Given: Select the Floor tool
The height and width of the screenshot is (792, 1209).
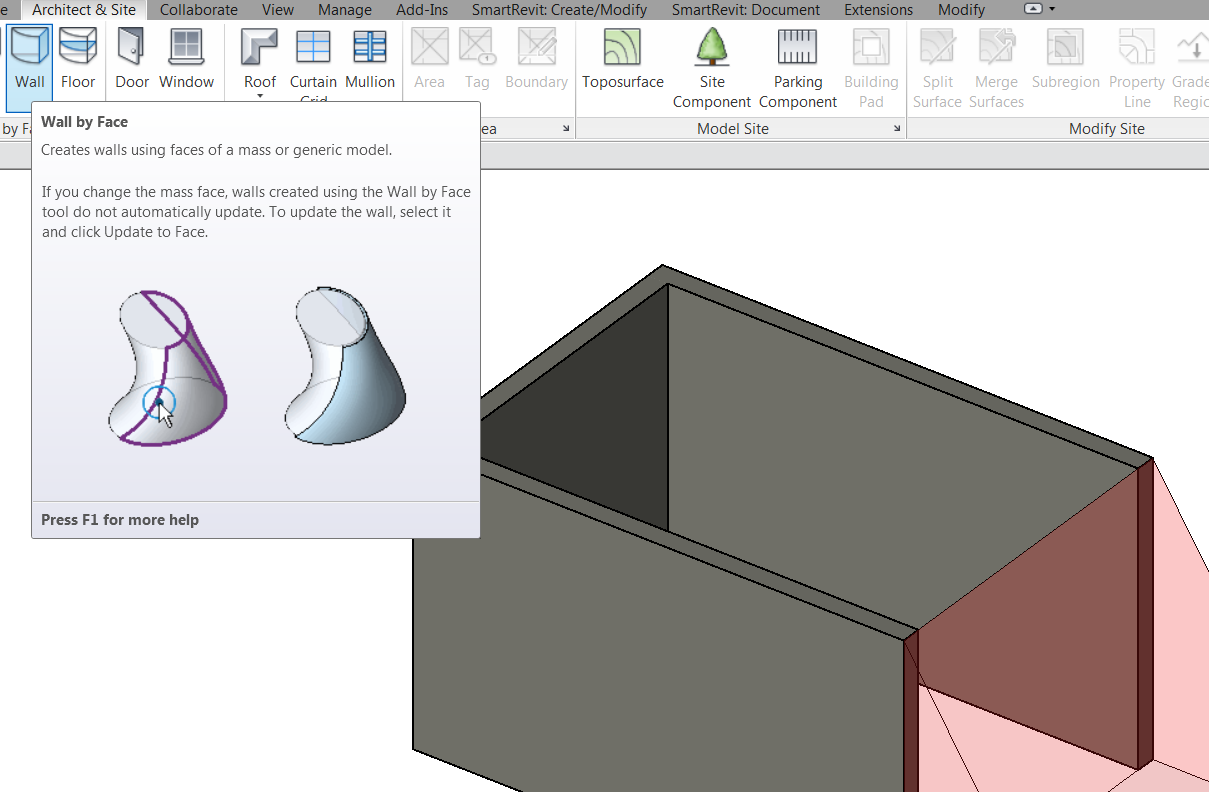Looking at the screenshot, I should 78,55.
